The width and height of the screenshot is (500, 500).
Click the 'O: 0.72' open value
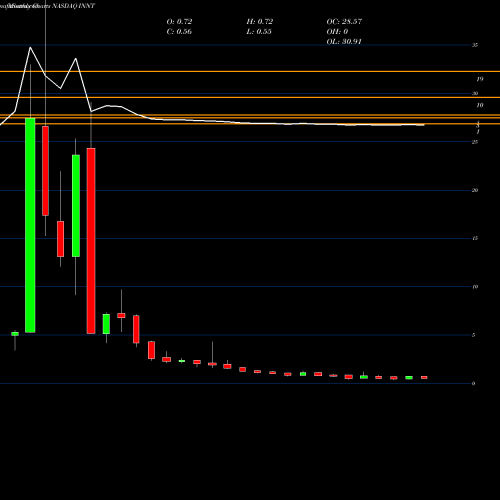click(179, 22)
